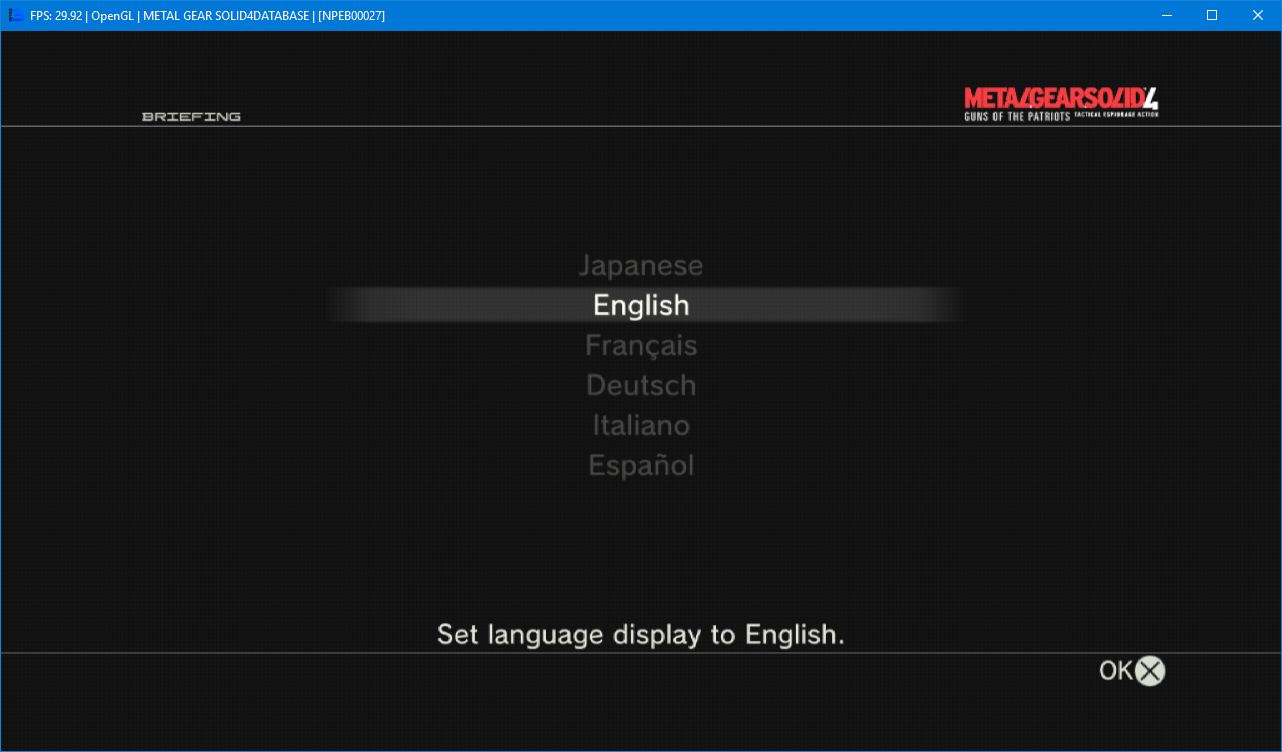Choose Italiano from the language list

(640, 426)
